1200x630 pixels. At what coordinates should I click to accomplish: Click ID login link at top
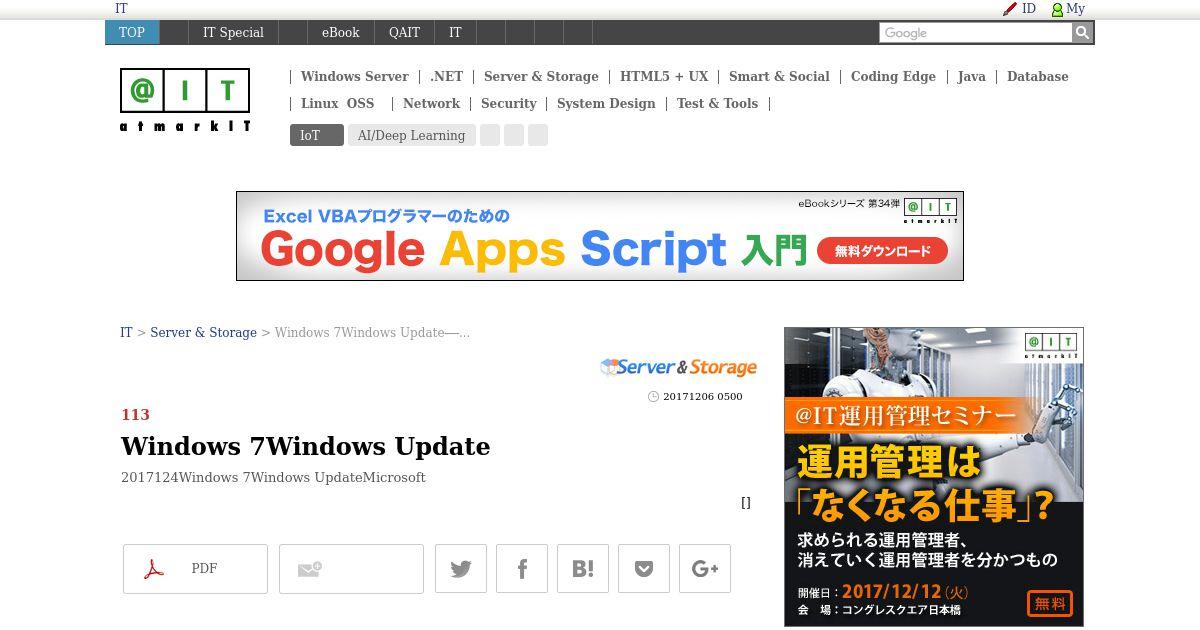[x=1029, y=9]
